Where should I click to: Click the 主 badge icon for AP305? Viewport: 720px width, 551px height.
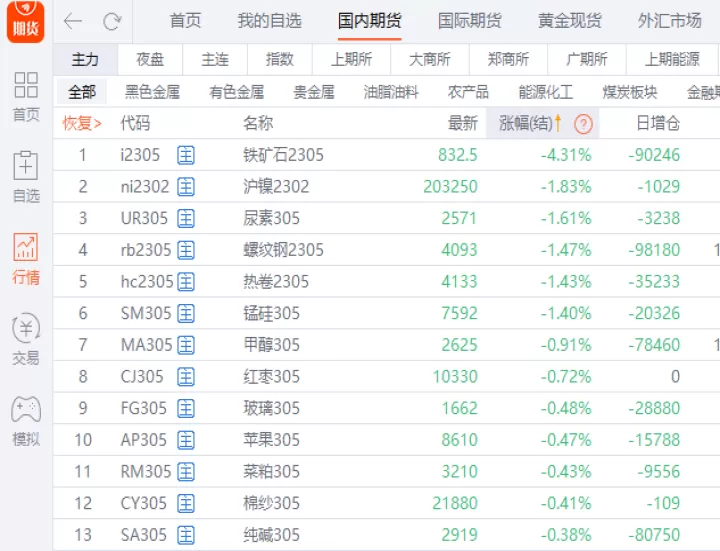coord(186,440)
